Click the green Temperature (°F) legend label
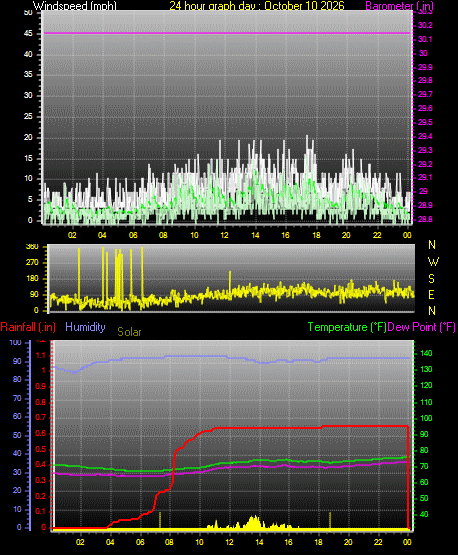This screenshot has width=458, height=555. 347,327
